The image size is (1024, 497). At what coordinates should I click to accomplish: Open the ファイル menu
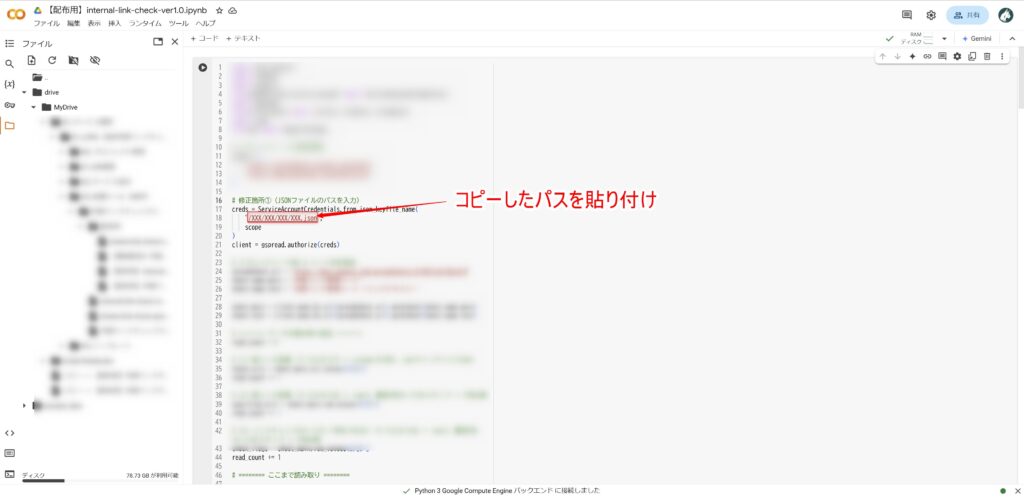tap(46, 23)
